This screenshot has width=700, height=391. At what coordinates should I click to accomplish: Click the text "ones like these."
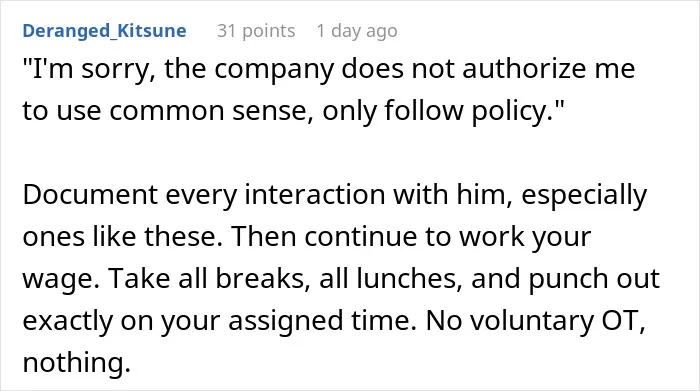pos(122,237)
